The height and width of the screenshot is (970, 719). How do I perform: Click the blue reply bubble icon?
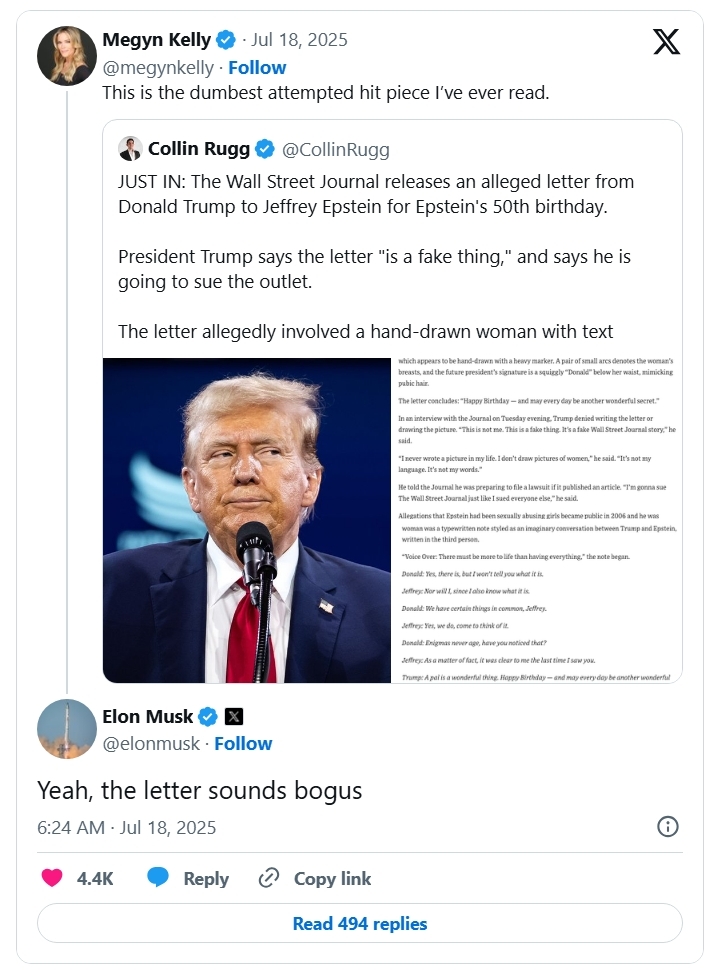click(x=158, y=877)
